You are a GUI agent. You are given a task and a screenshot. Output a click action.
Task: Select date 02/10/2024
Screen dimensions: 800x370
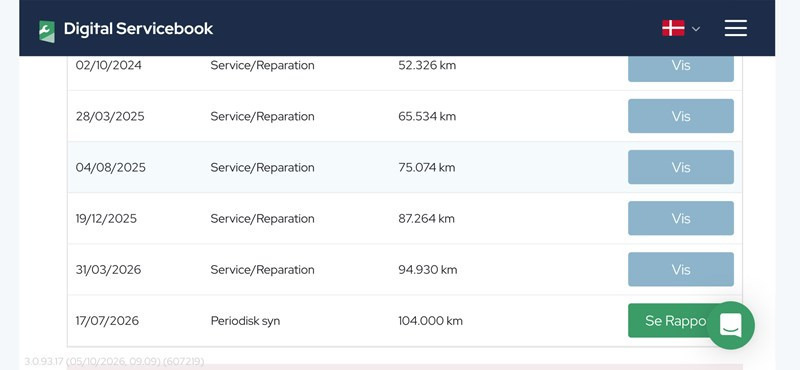[109, 65]
